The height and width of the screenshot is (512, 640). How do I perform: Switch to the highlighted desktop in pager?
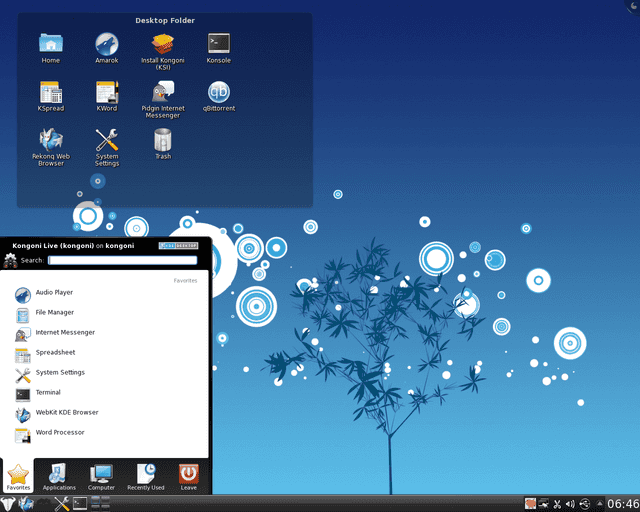[x=96, y=500]
